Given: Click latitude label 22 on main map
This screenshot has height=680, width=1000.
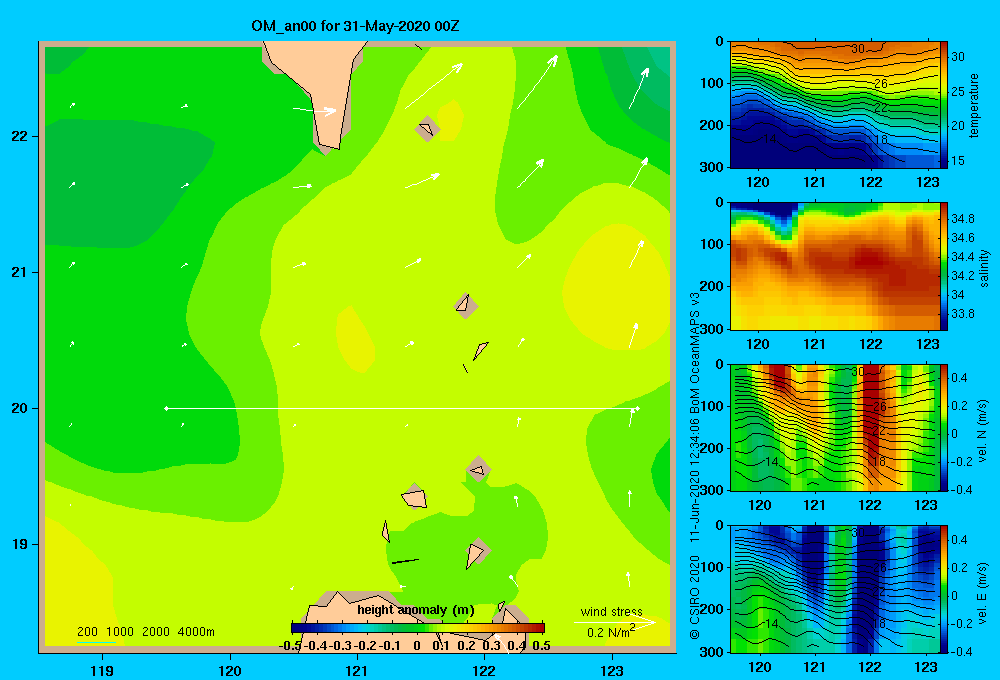Looking at the screenshot, I should point(20,137).
